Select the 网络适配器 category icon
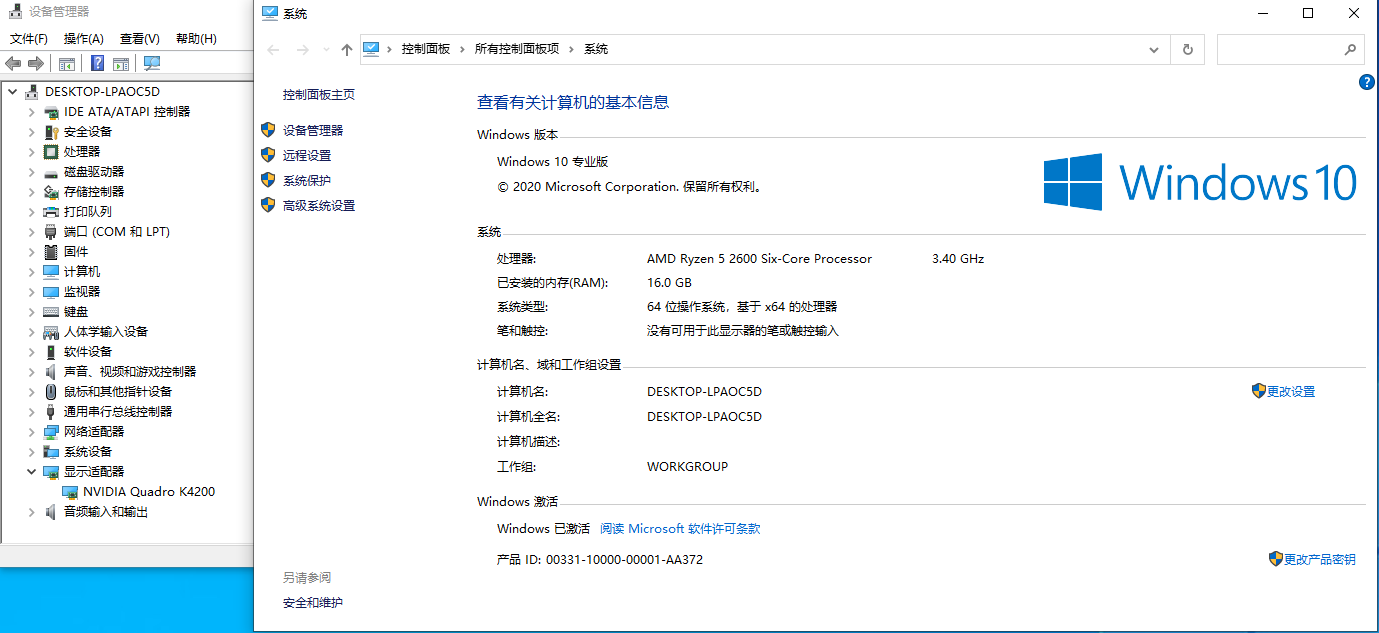Screen dimensions: 1379x633 click(51, 431)
